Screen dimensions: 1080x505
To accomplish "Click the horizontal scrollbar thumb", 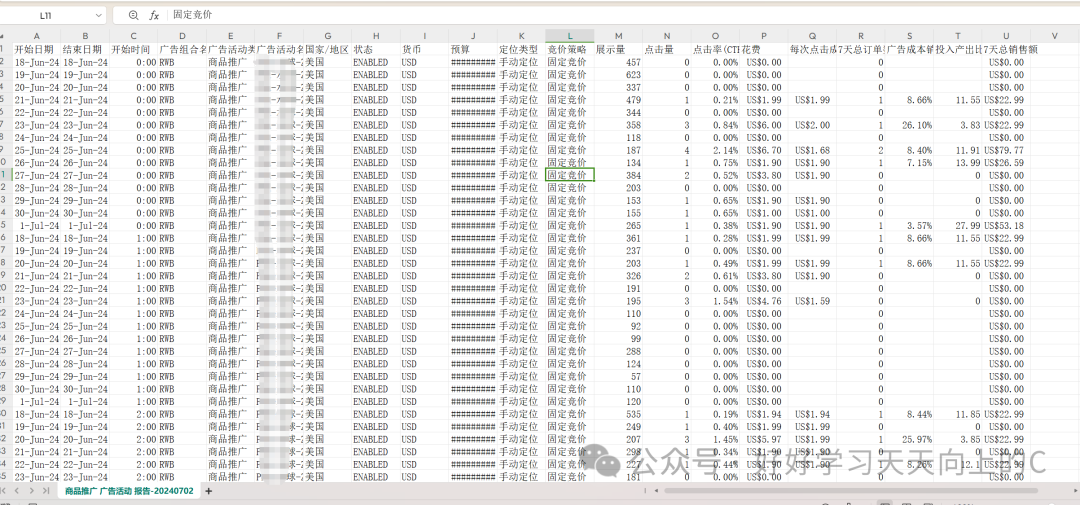I will 851,491.
